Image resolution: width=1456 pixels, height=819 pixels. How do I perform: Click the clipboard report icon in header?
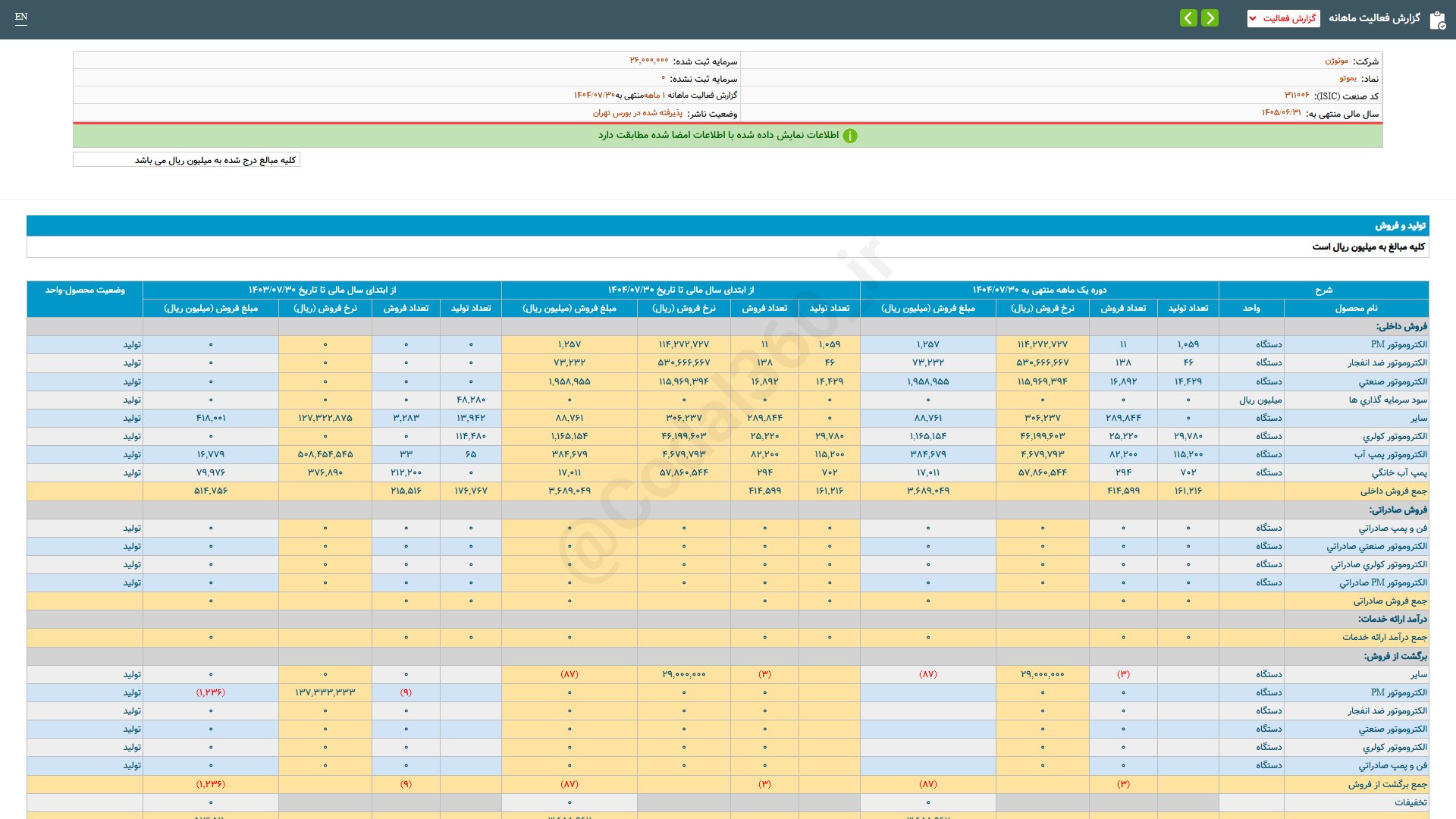coord(1437,20)
